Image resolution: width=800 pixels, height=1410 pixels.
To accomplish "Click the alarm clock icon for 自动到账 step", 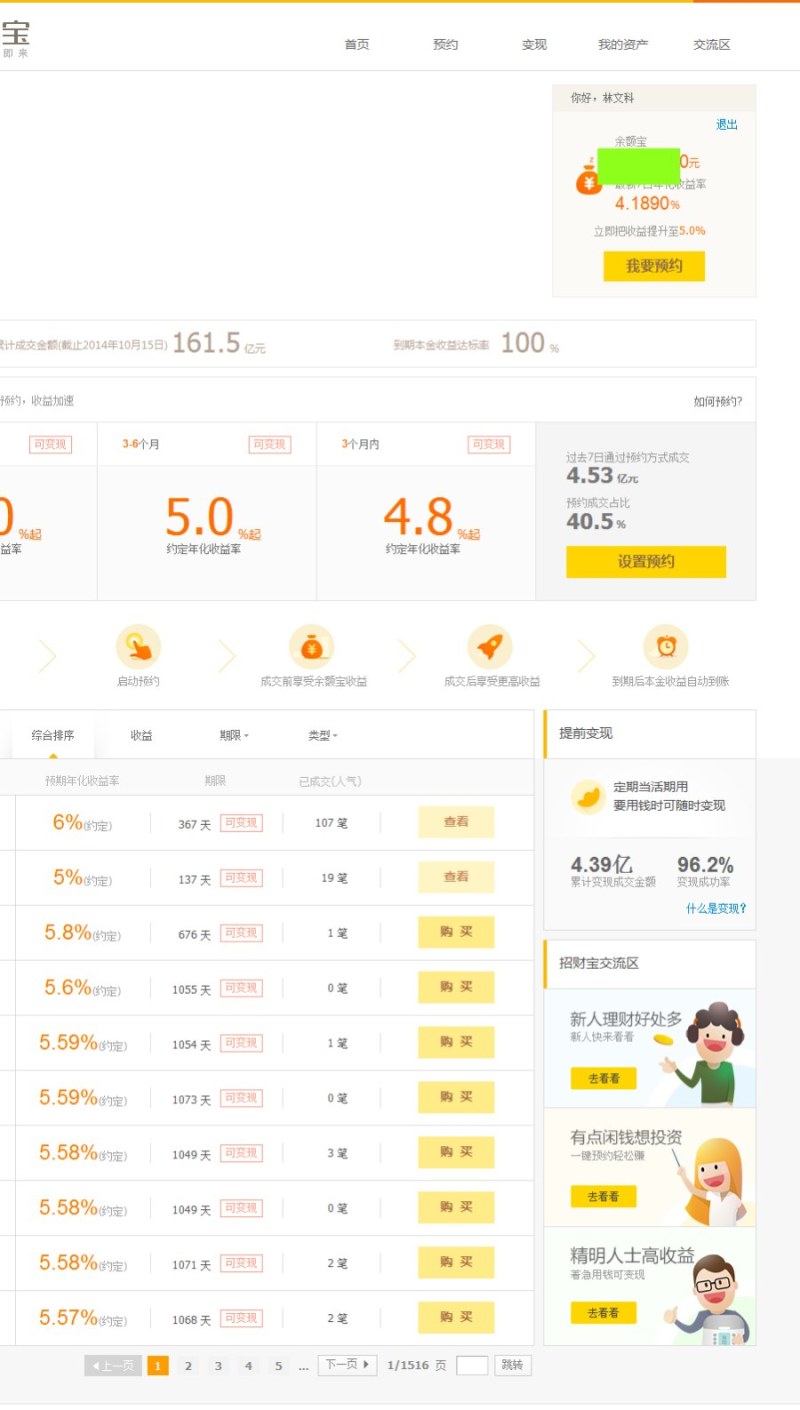I will click(x=666, y=648).
